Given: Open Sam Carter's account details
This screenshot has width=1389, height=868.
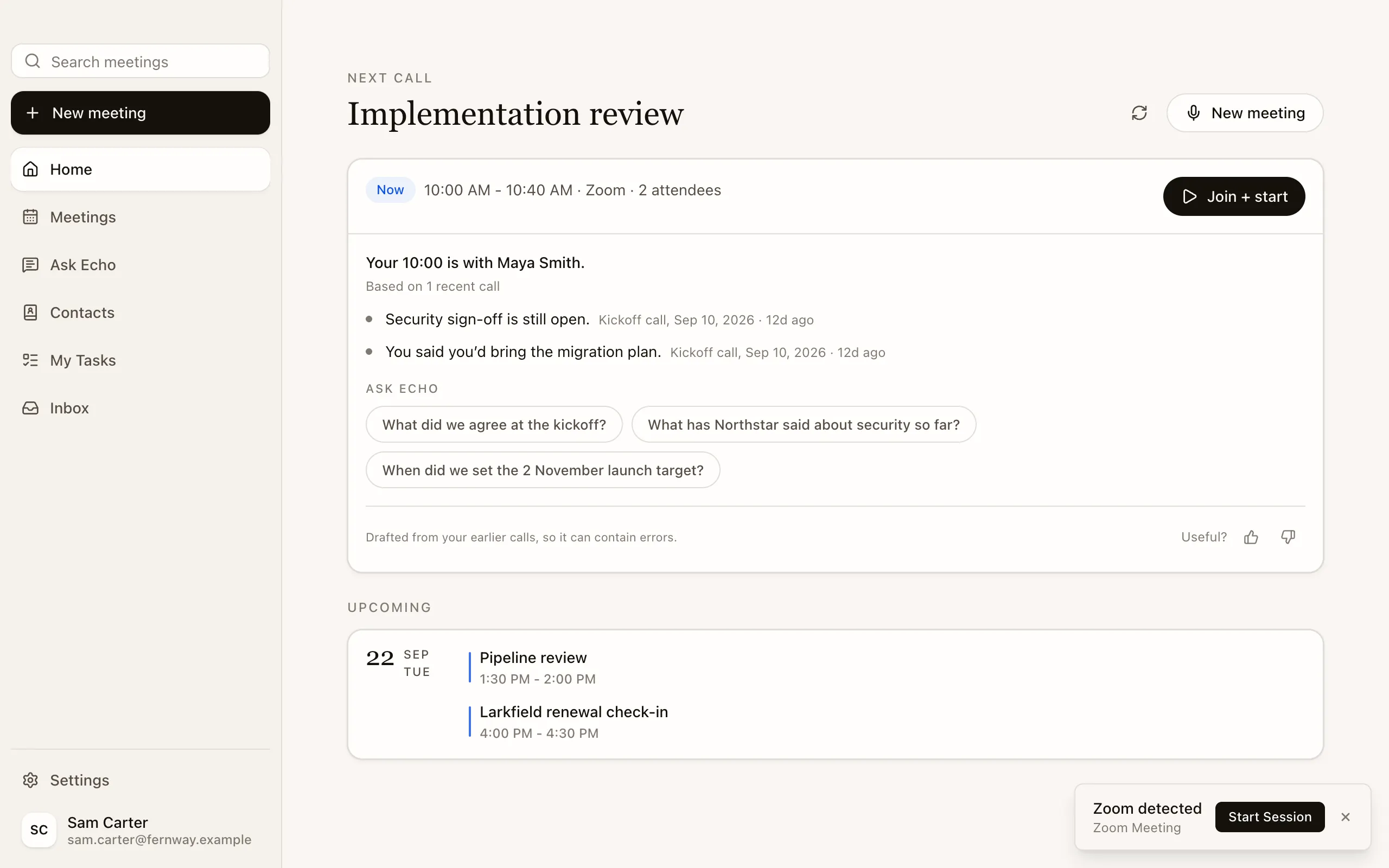Looking at the screenshot, I should point(140,830).
